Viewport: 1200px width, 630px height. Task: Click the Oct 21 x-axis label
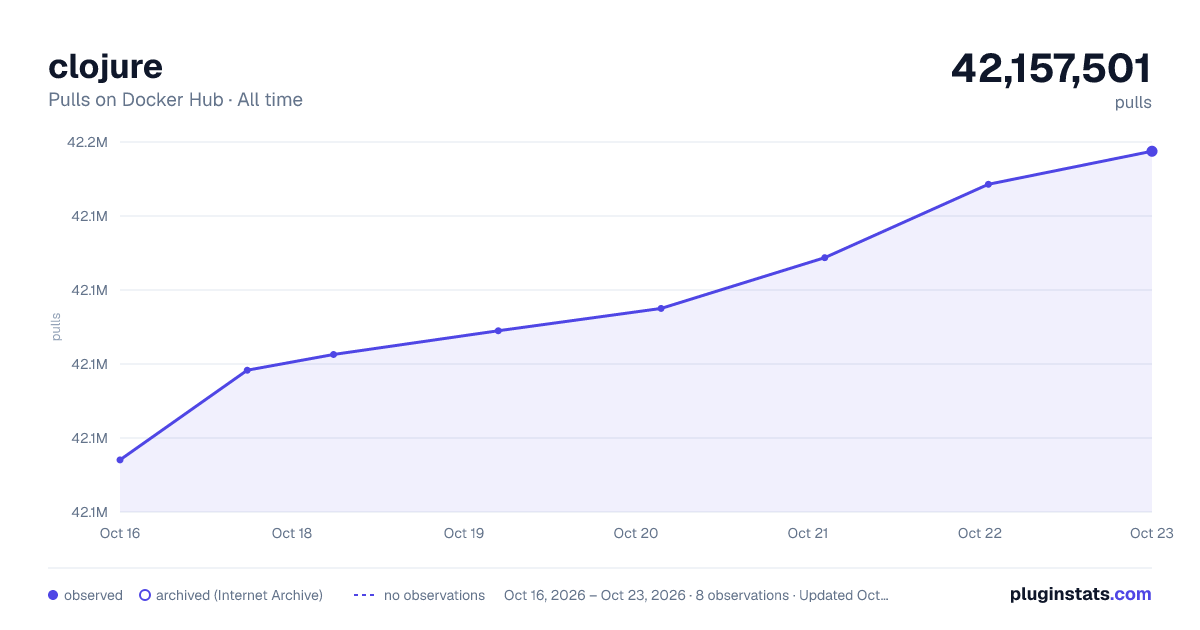tap(808, 533)
